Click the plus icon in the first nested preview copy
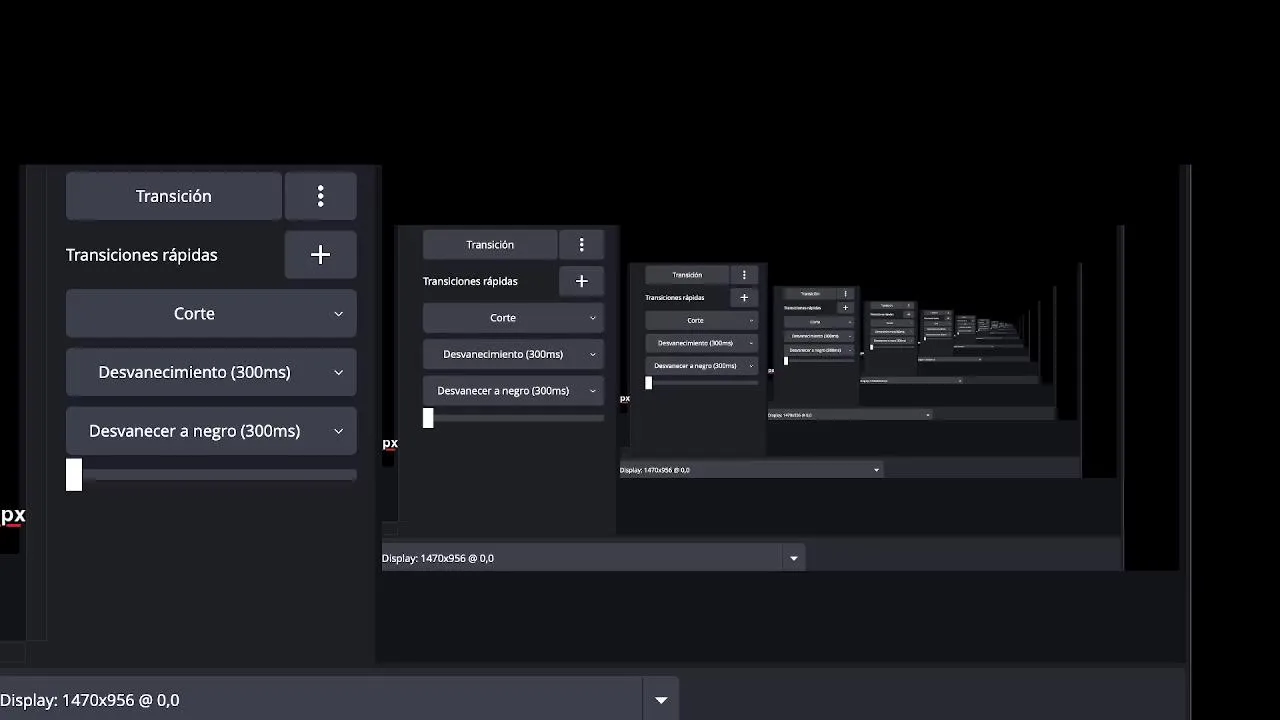This screenshot has width=1280, height=720. click(x=582, y=281)
